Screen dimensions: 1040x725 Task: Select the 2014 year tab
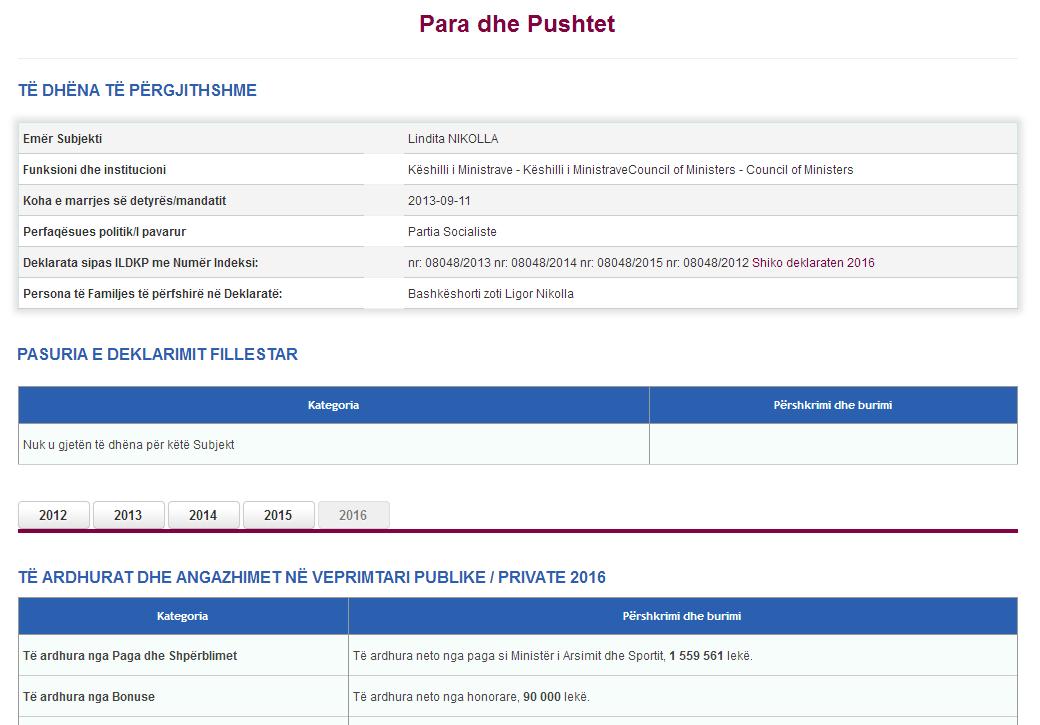pyautogui.click(x=203, y=515)
